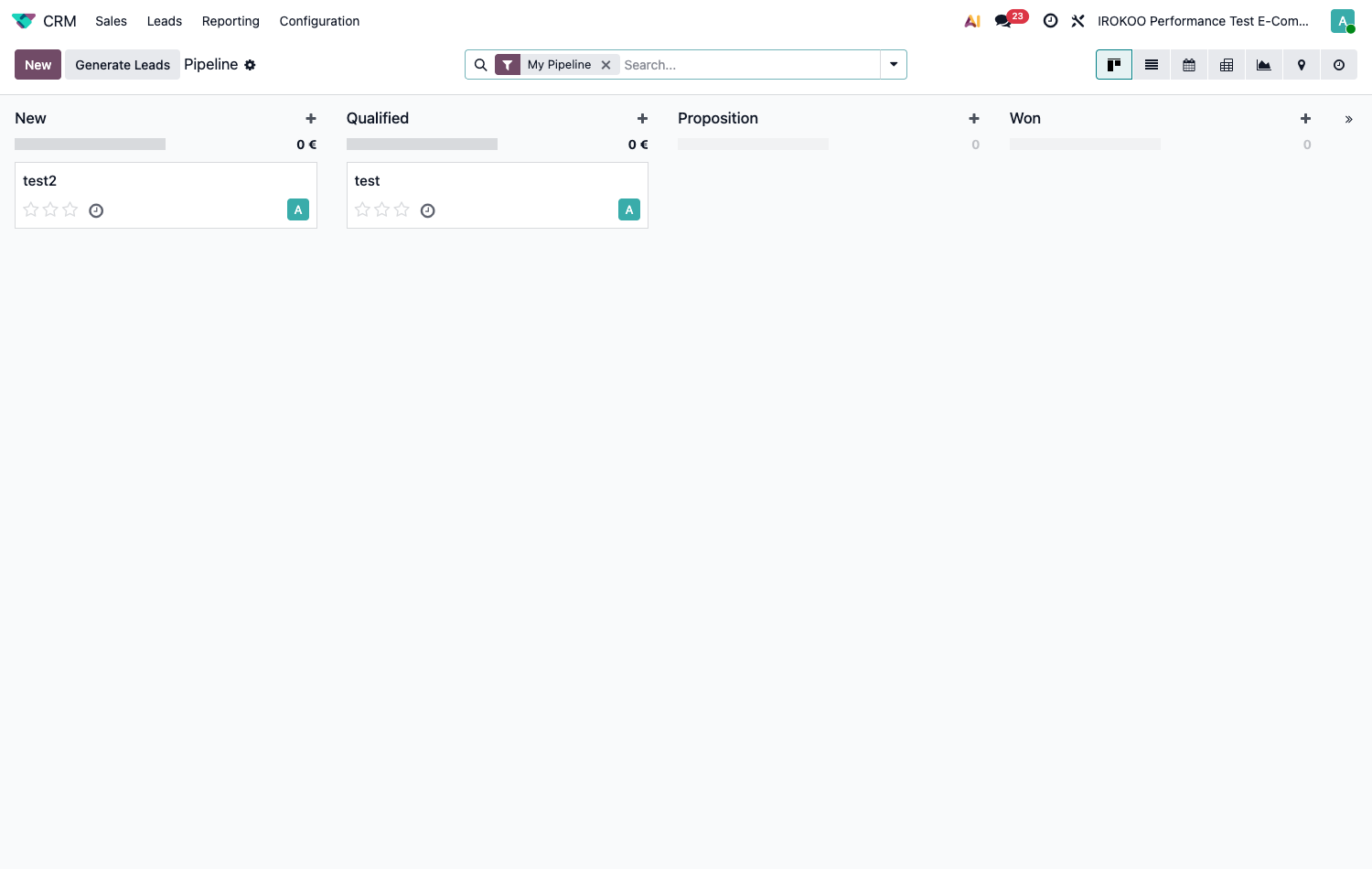Viewport: 1372px width, 869px height.
Task: Click the New column progress bar
Action: [90, 144]
